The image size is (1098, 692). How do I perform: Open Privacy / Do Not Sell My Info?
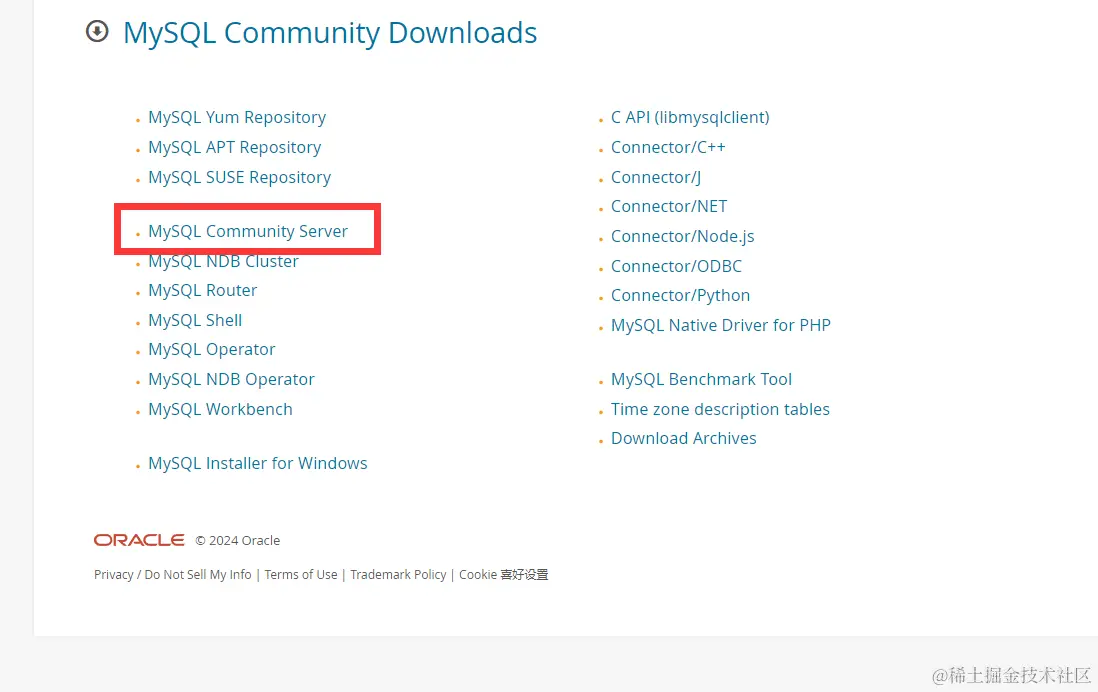pos(172,574)
